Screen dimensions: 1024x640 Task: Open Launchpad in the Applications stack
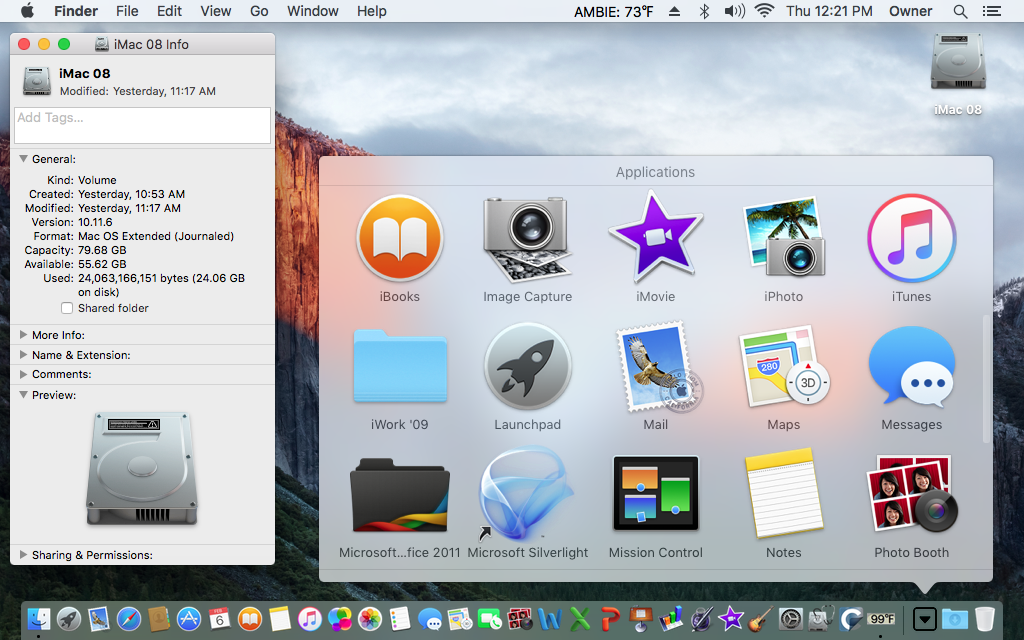[x=527, y=366]
